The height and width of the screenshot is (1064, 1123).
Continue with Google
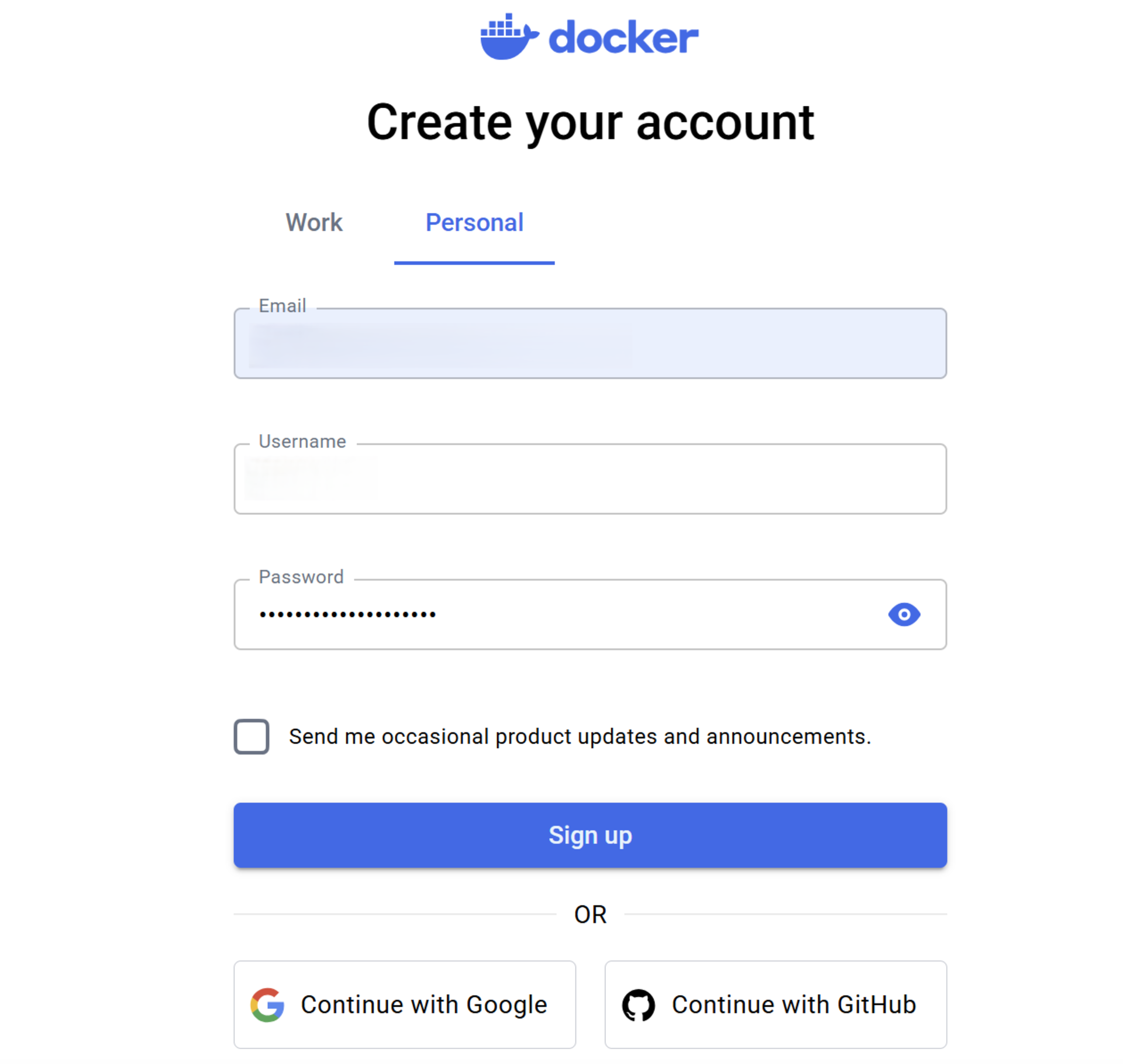[405, 1004]
